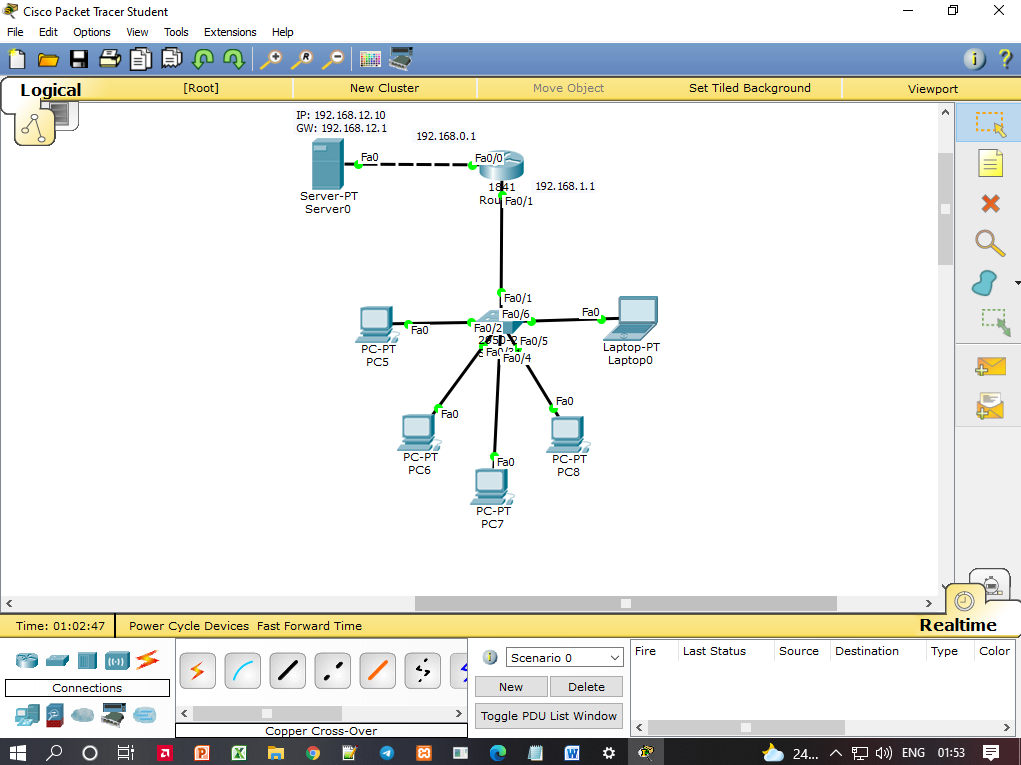The image size is (1021, 765).
Task: Select the Switches device category
Action: [57, 660]
